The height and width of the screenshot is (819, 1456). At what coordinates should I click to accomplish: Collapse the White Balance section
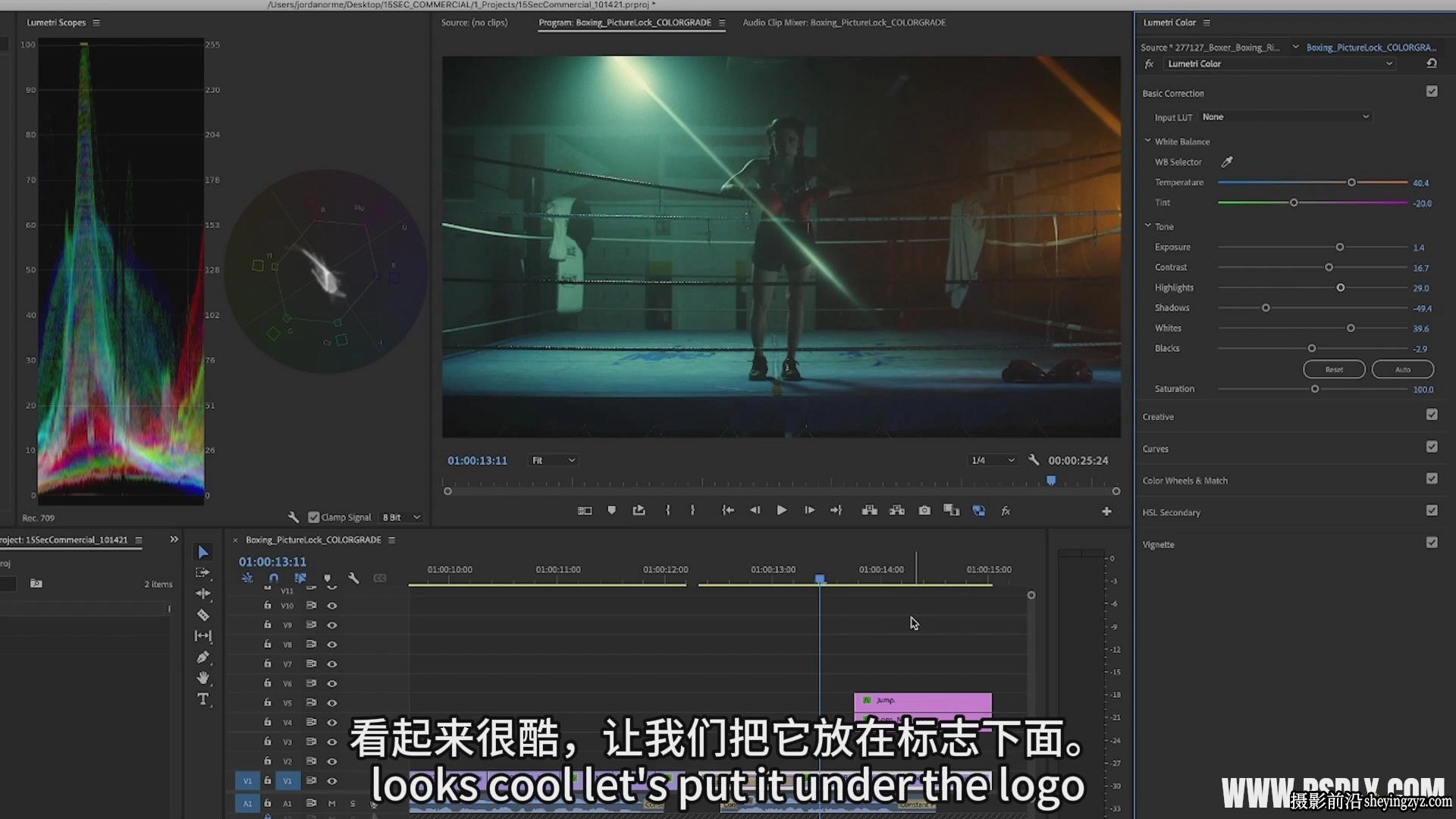[1148, 141]
